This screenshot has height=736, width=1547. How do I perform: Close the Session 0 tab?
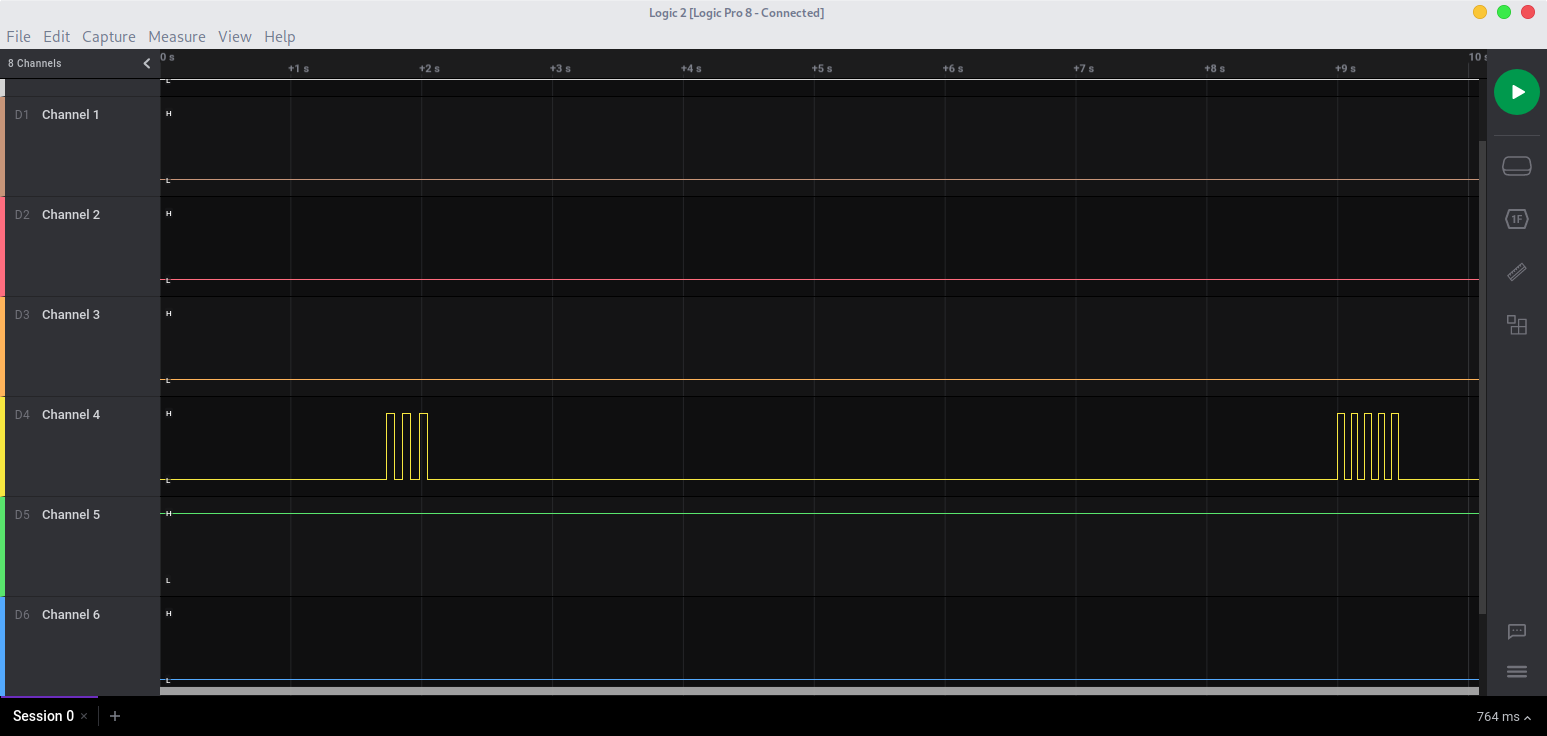click(84, 716)
